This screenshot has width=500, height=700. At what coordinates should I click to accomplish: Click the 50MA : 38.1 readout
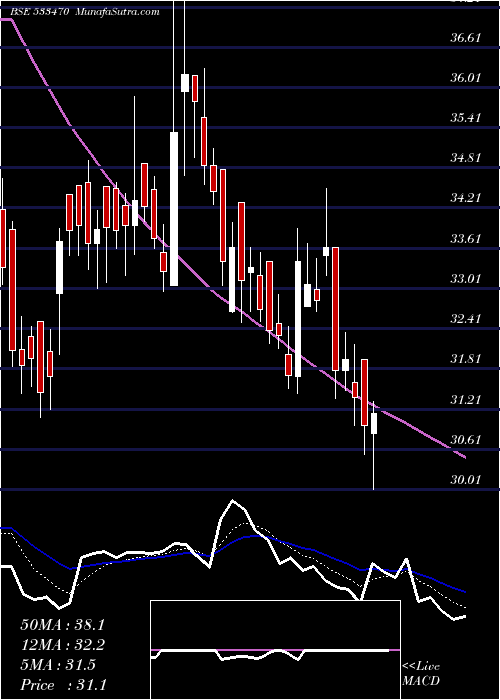62,625
